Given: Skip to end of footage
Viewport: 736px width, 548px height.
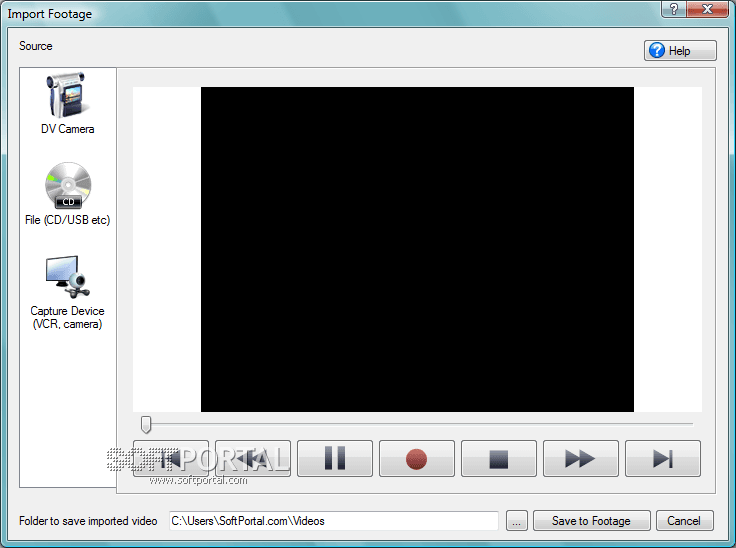Looking at the screenshot, I should point(663,458).
